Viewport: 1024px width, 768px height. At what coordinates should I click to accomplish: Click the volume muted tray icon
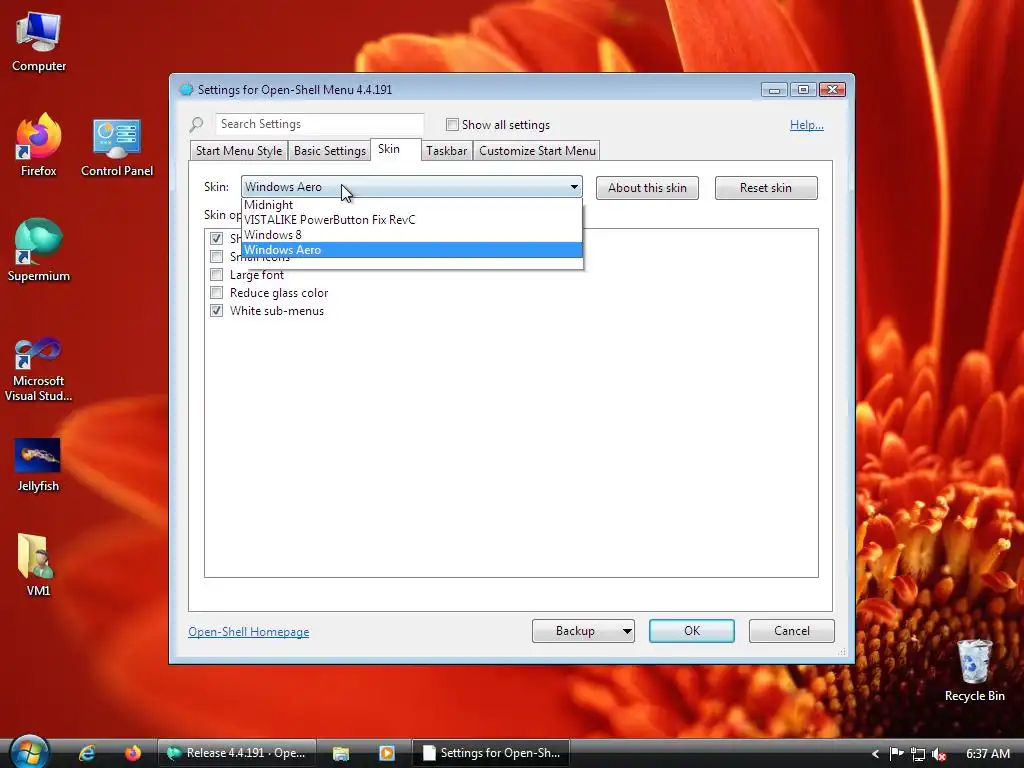(939, 754)
